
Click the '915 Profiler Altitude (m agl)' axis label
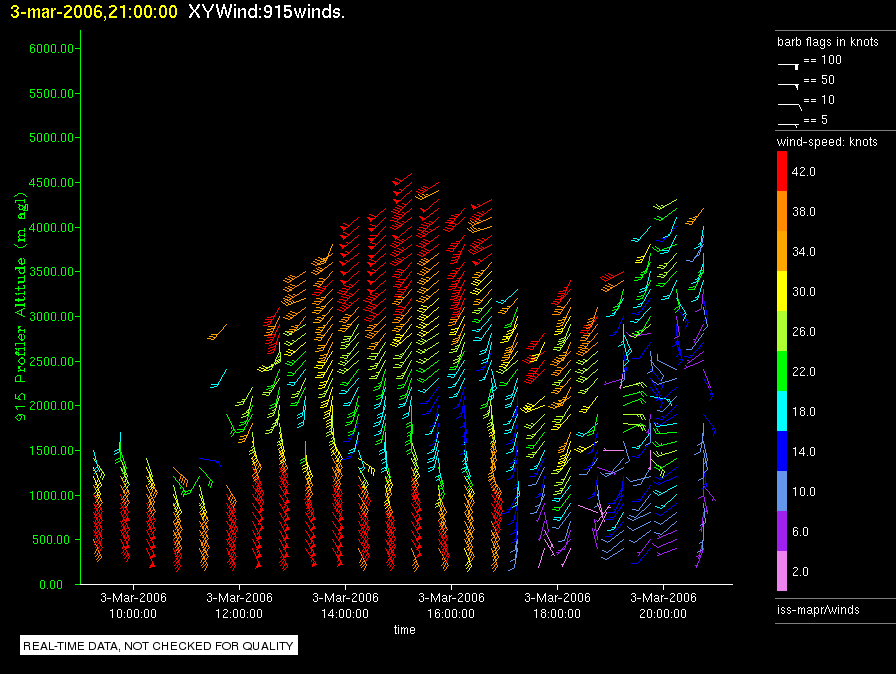click(x=21, y=307)
